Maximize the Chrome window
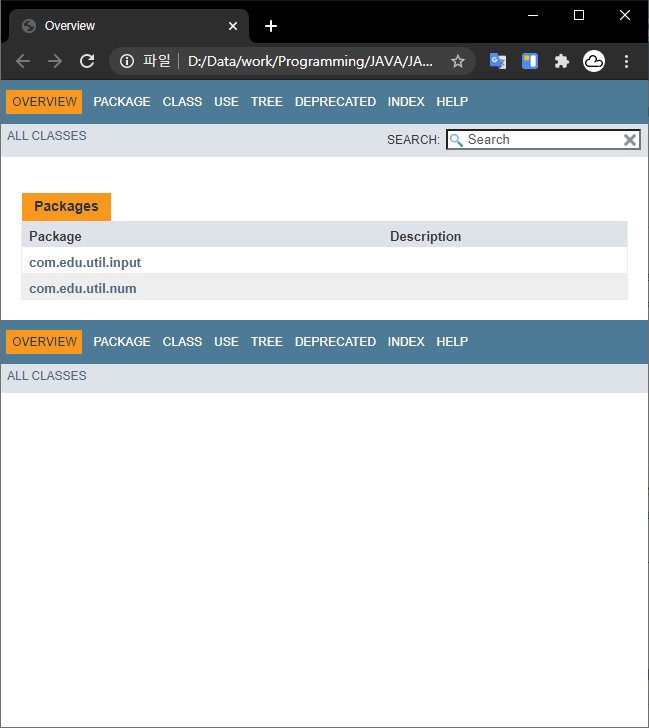The width and height of the screenshot is (649, 728). click(579, 15)
